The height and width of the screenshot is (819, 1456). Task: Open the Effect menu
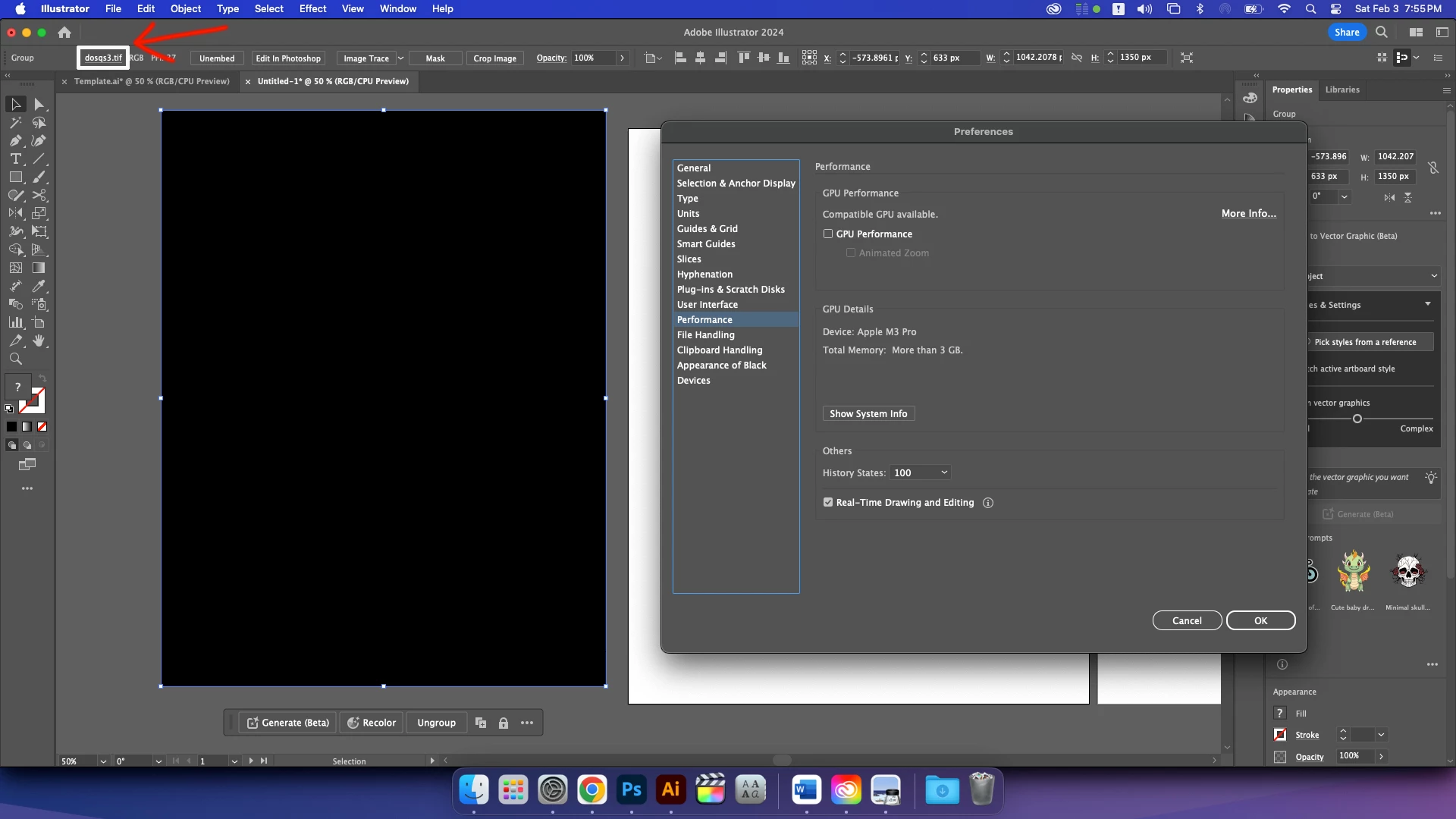[312, 9]
